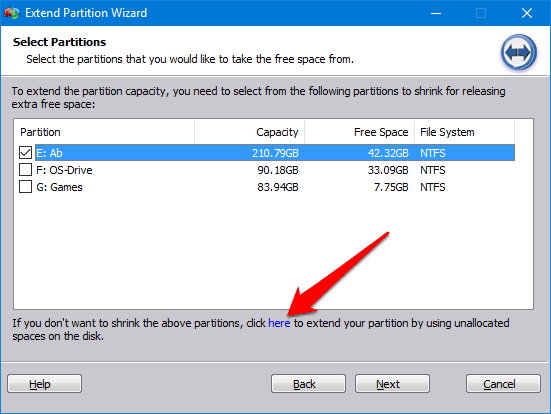Proceed with the Next button

click(392, 383)
